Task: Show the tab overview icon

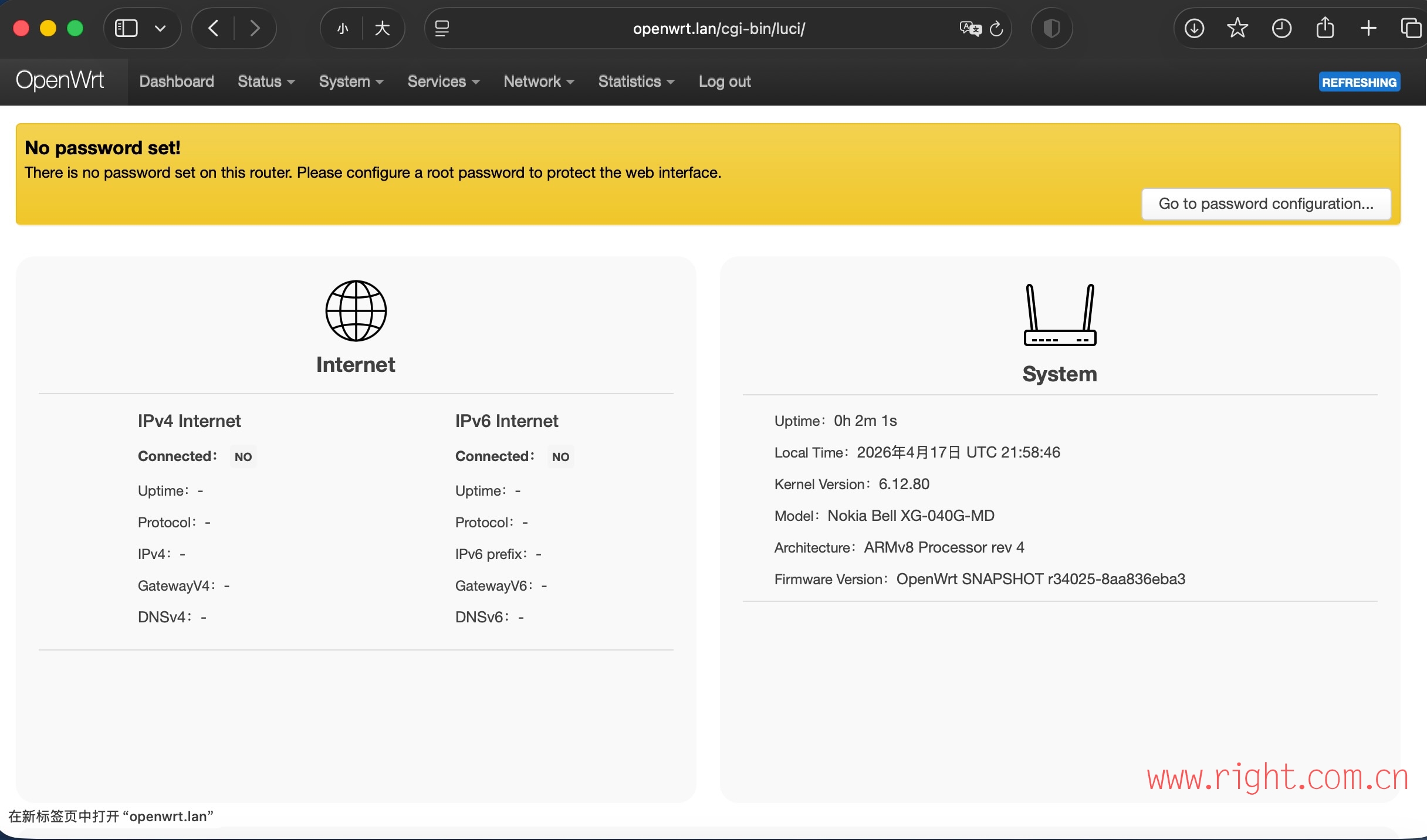Action: 1411,28
